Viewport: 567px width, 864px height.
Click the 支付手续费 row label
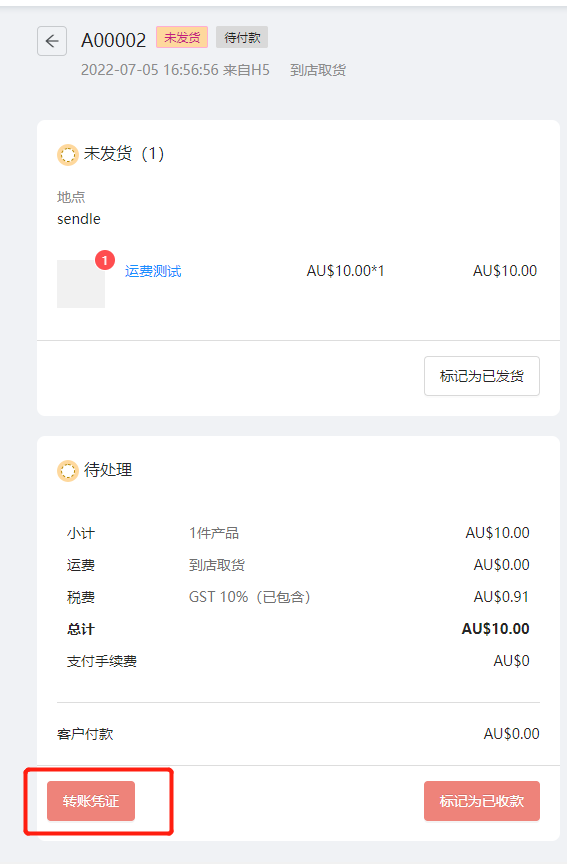tap(102, 661)
